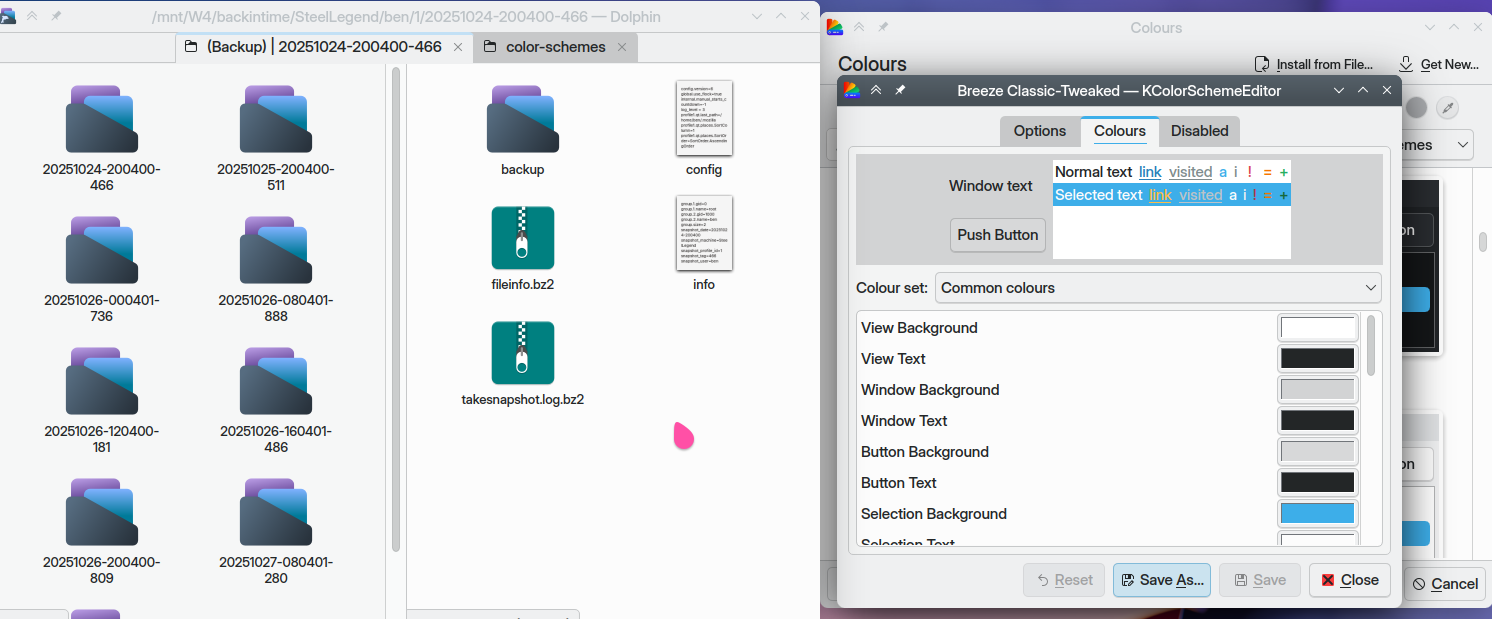Open folder 20251026-000401-736
1492x619 pixels.
pos(102,250)
